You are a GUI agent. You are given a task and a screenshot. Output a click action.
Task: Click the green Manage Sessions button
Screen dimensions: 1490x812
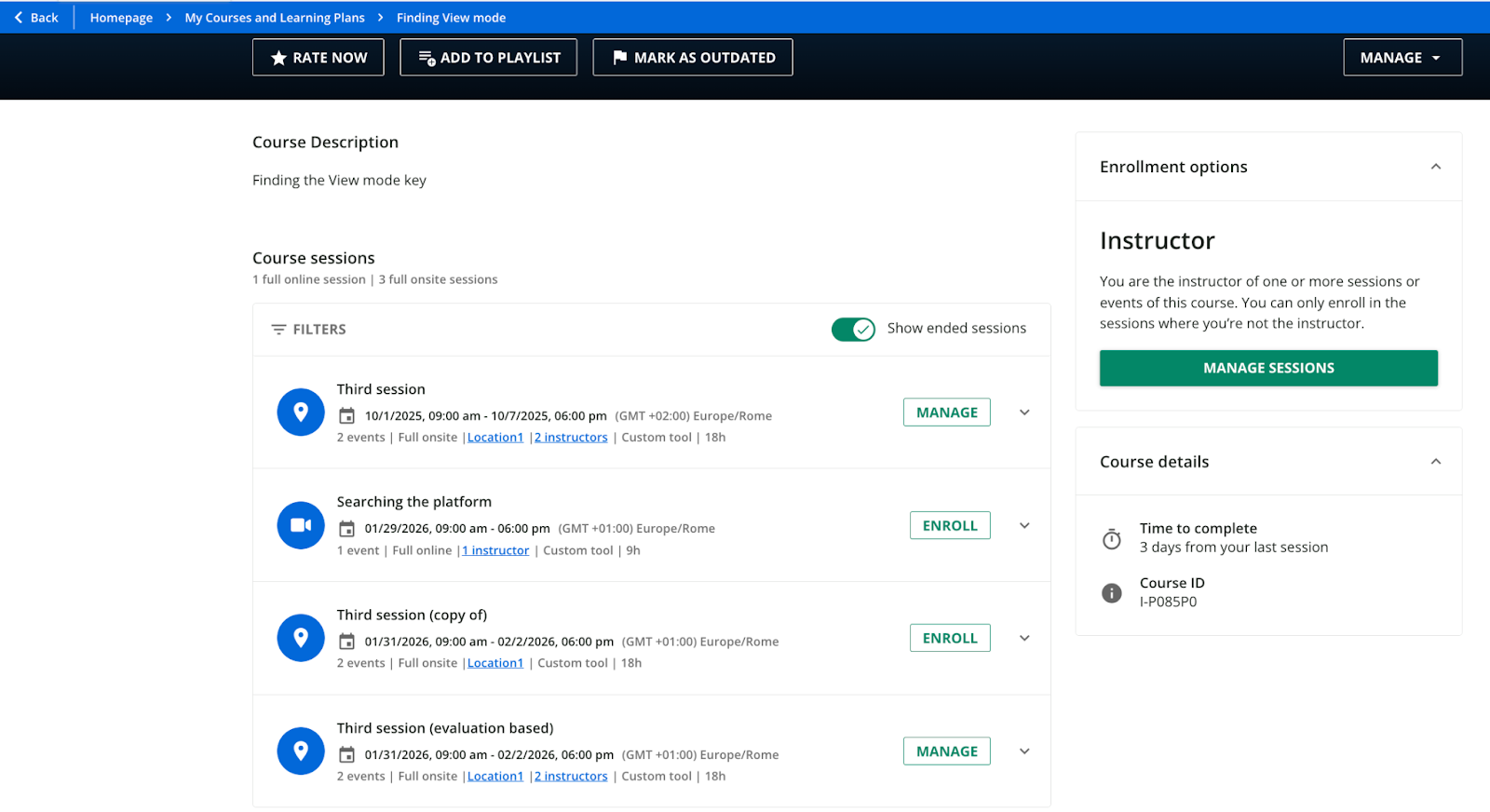(x=1268, y=368)
